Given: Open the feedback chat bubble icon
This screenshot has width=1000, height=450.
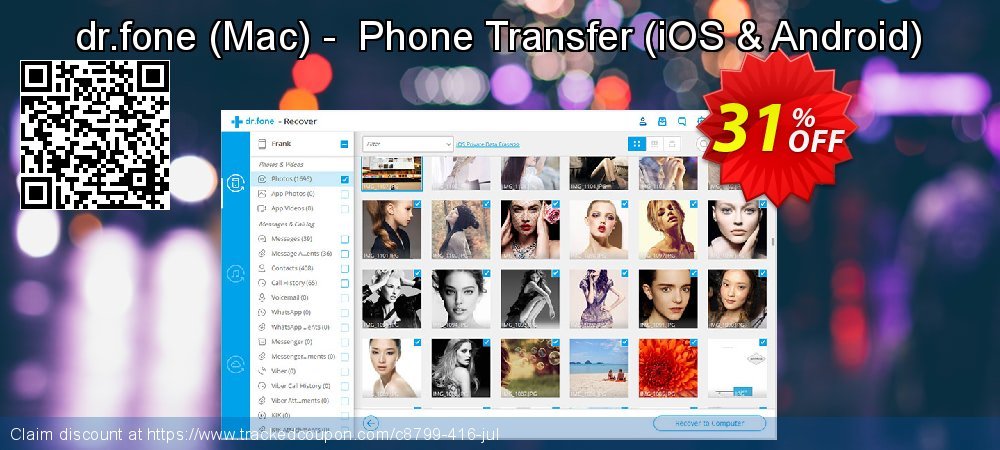Looking at the screenshot, I should [x=682, y=121].
